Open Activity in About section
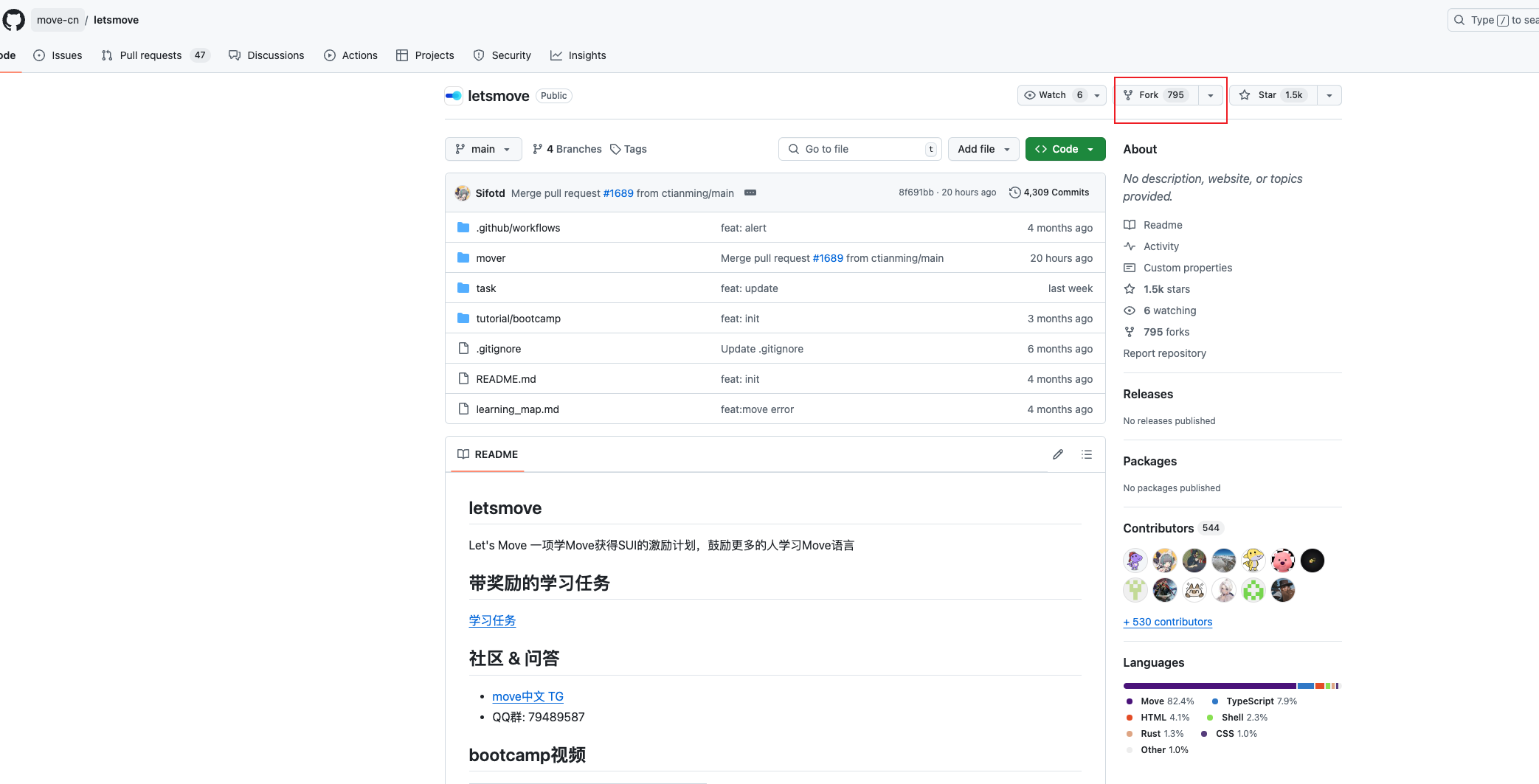 (1161, 246)
